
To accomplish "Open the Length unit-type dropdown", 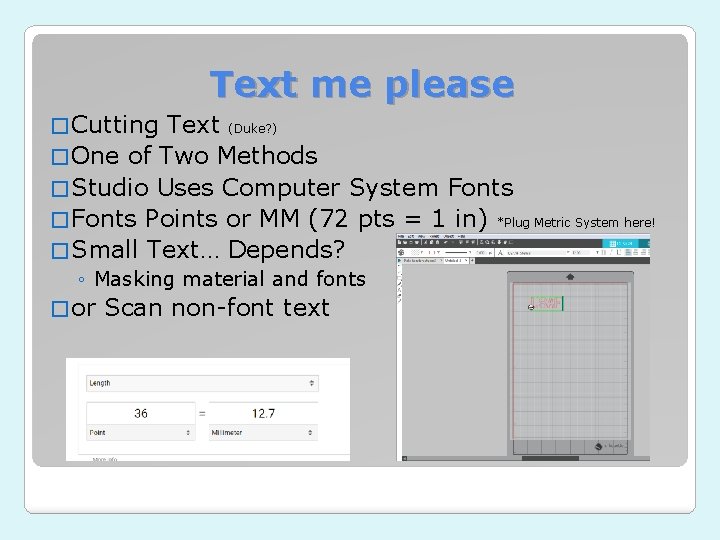I will pos(202,383).
